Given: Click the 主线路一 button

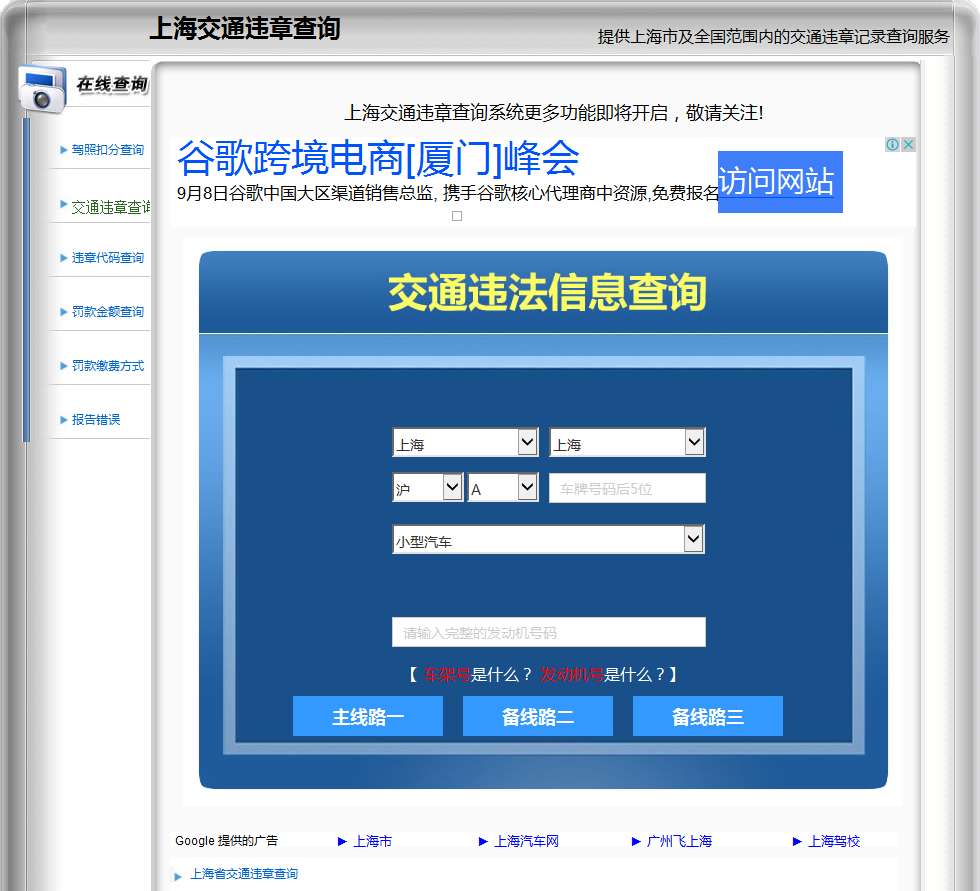Looking at the screenshot, I should pos(368,716).
